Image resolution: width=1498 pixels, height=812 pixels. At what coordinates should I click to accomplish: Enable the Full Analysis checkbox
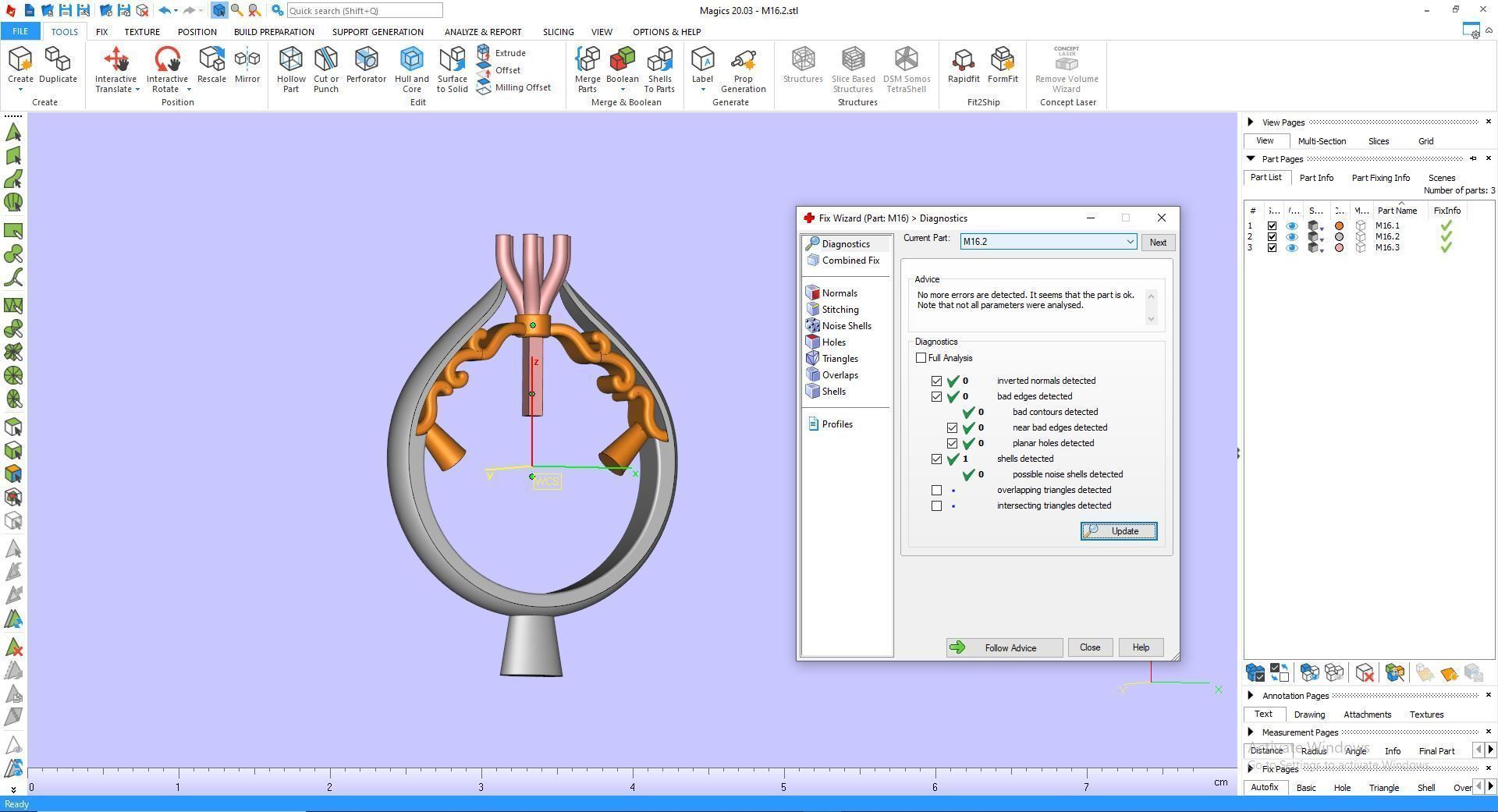coord(921,358)
